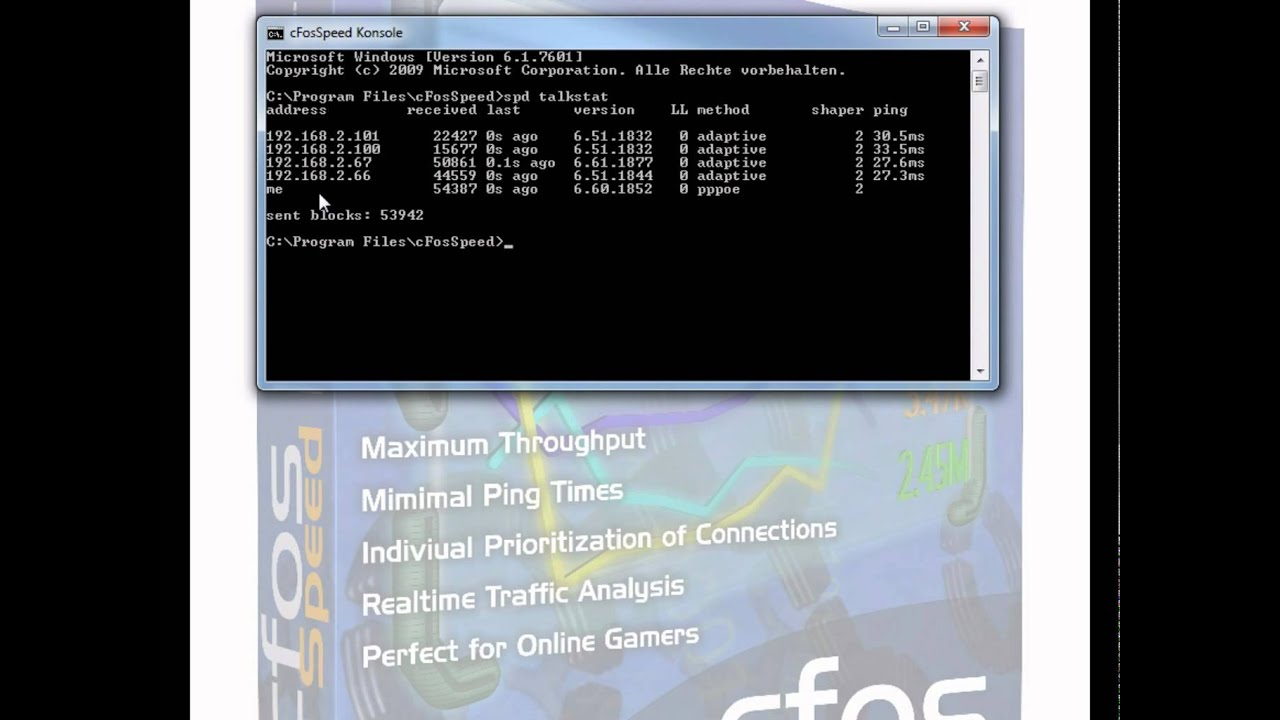Click the 'Perfect for Online Gamers' text

point(530,646)
